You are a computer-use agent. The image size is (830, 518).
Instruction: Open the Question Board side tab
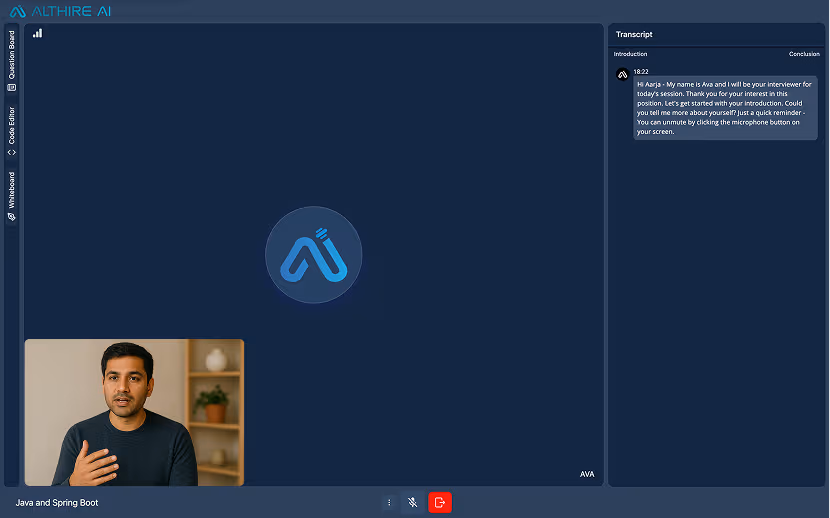coord(12,60)
